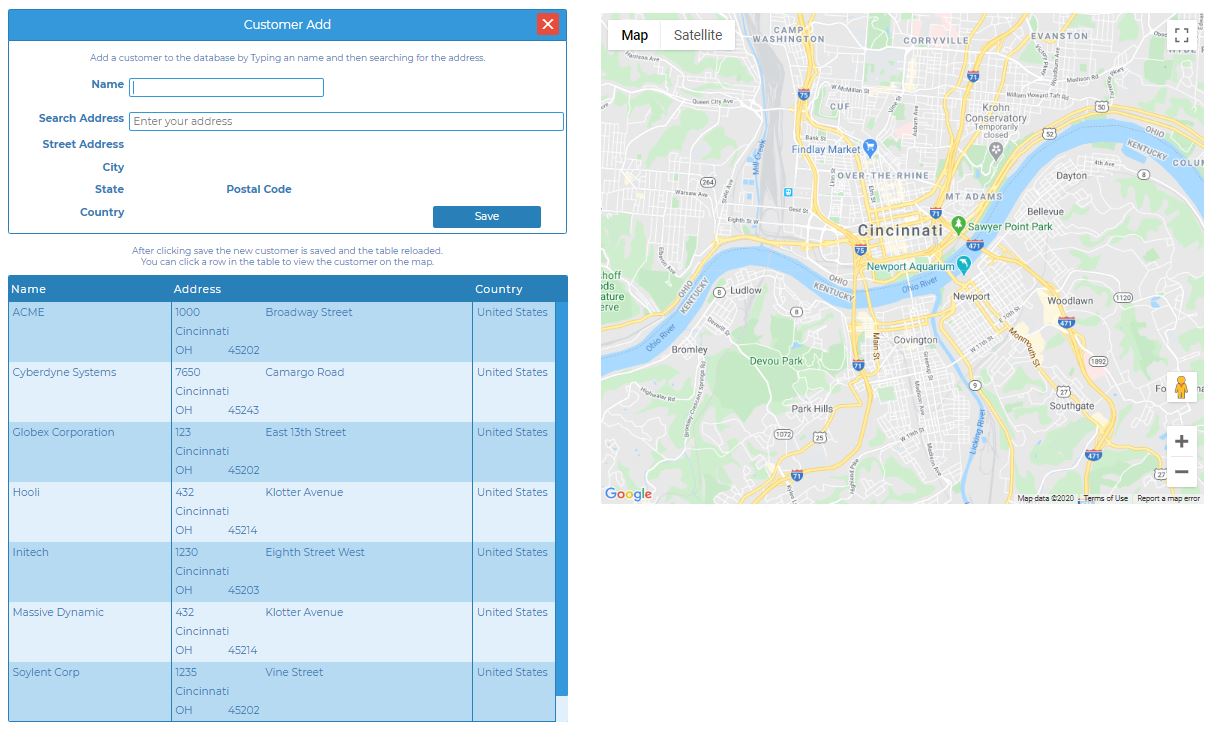Image resolution: width=1221 pixels, height=739 pixels.
Task: Click Camargo Road address cell
Action: click(305, 372)
